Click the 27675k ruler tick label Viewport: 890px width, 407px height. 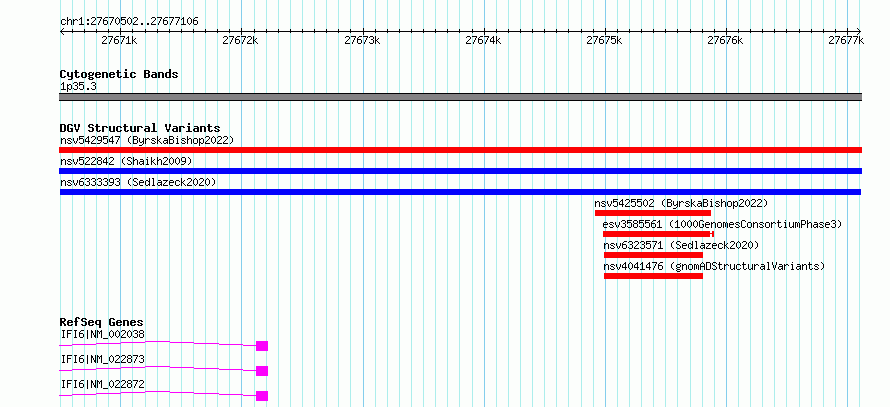[604, 40]
